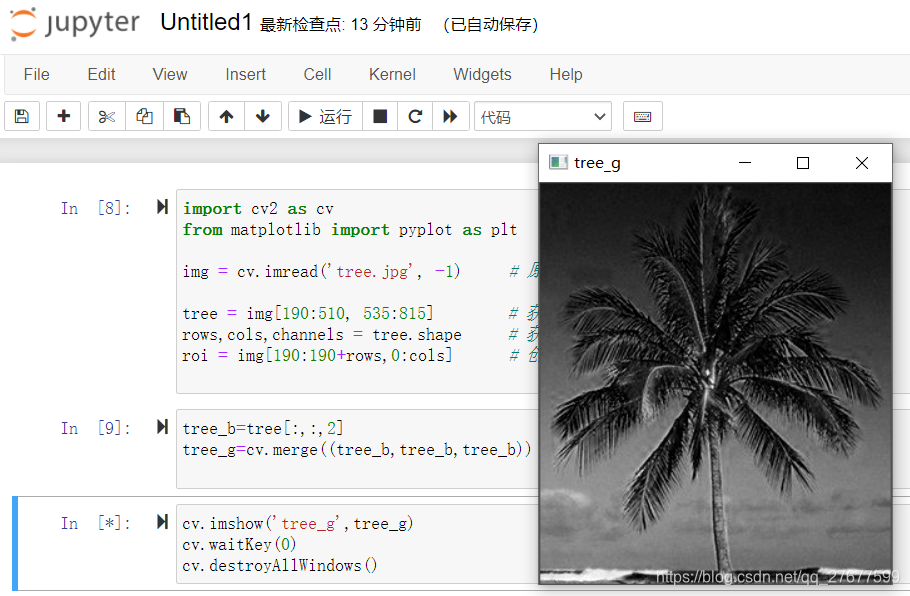Open the Cell menu

click(316, 74)
